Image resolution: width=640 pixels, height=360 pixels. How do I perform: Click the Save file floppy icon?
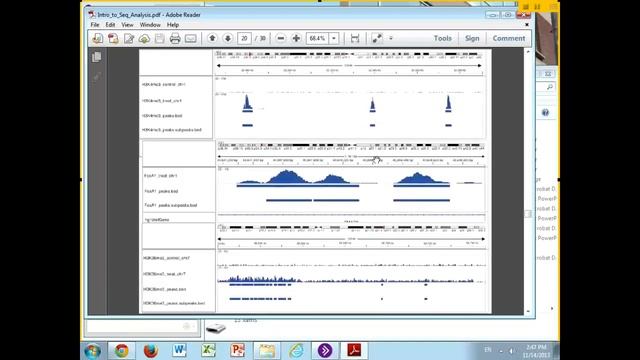pos(160,38)
